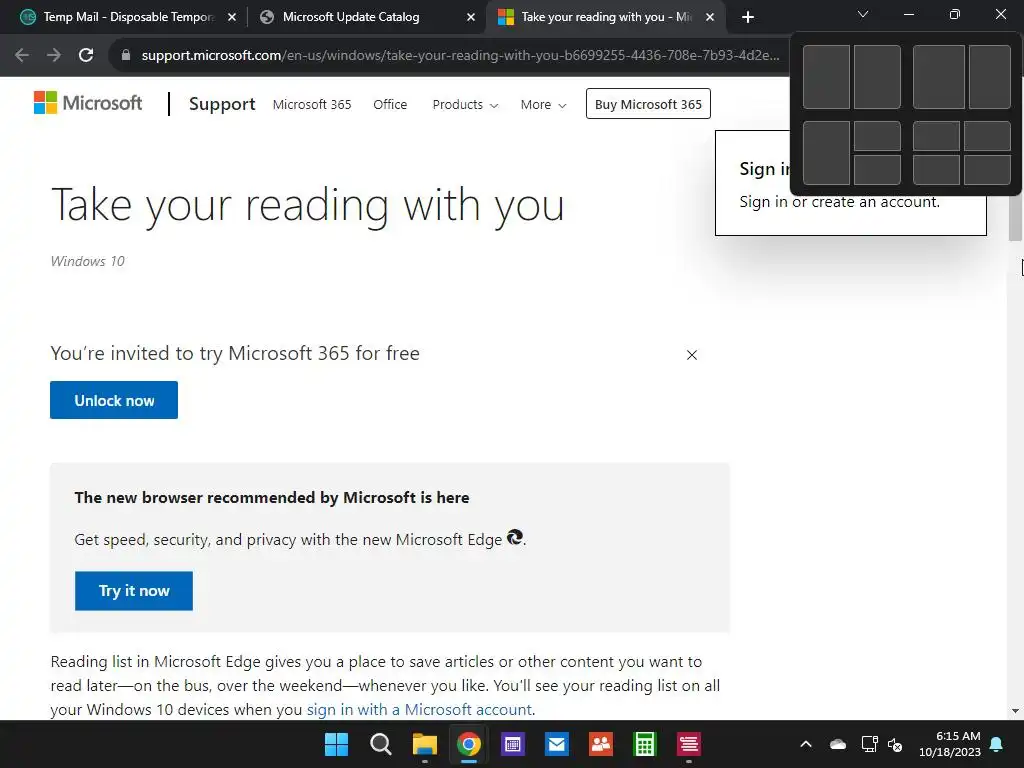Open taskbar Search
This screenshot has height=768, width=1024.
tap(381, 744)
